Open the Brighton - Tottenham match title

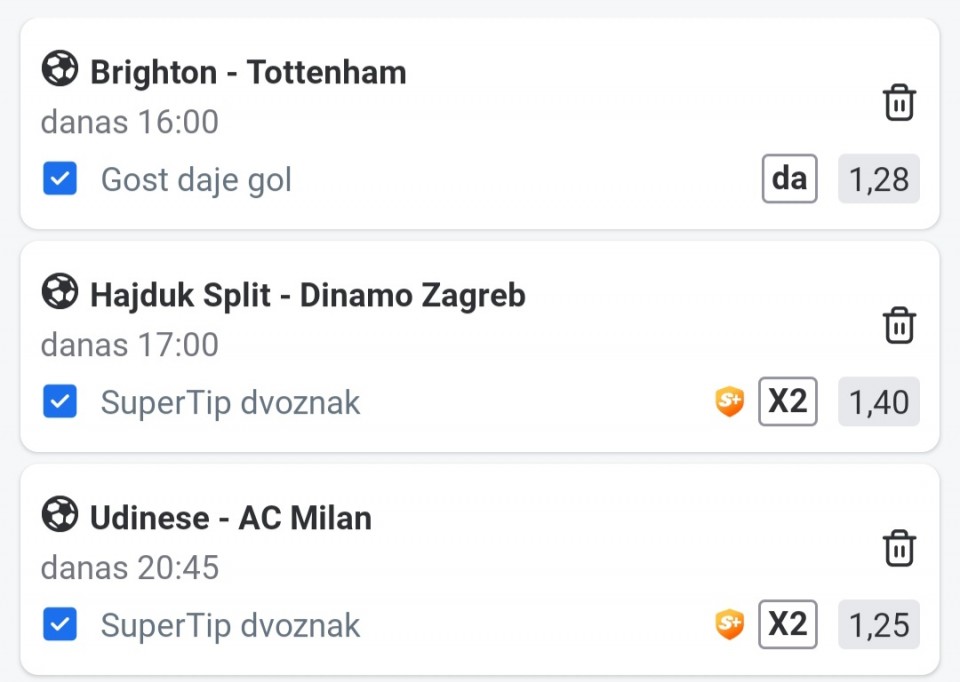(x=248, y=72)
